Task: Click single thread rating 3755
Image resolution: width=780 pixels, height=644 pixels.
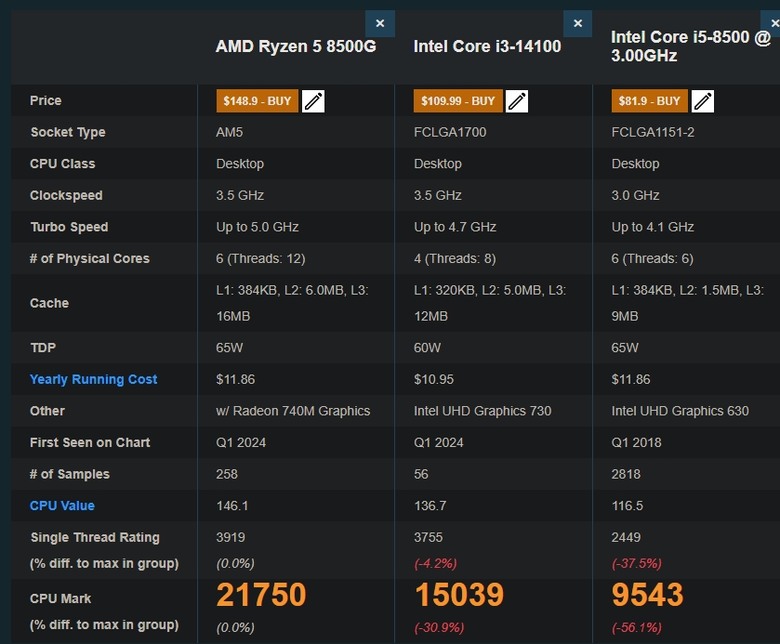Action: [x=428, y=538]
